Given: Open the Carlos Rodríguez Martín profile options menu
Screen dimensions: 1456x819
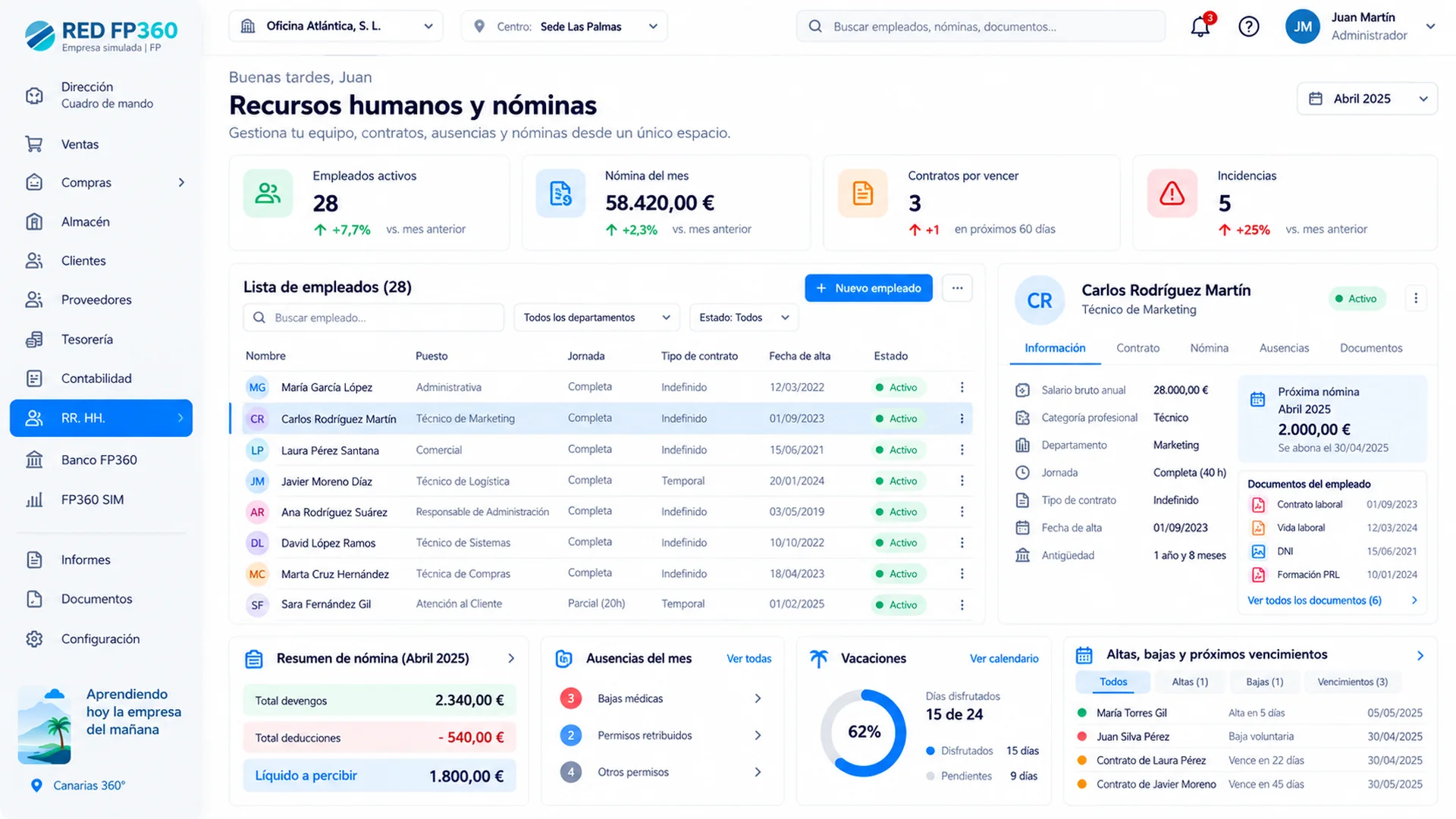Looking at the screenshot, I should click(x=1415, y=299).
